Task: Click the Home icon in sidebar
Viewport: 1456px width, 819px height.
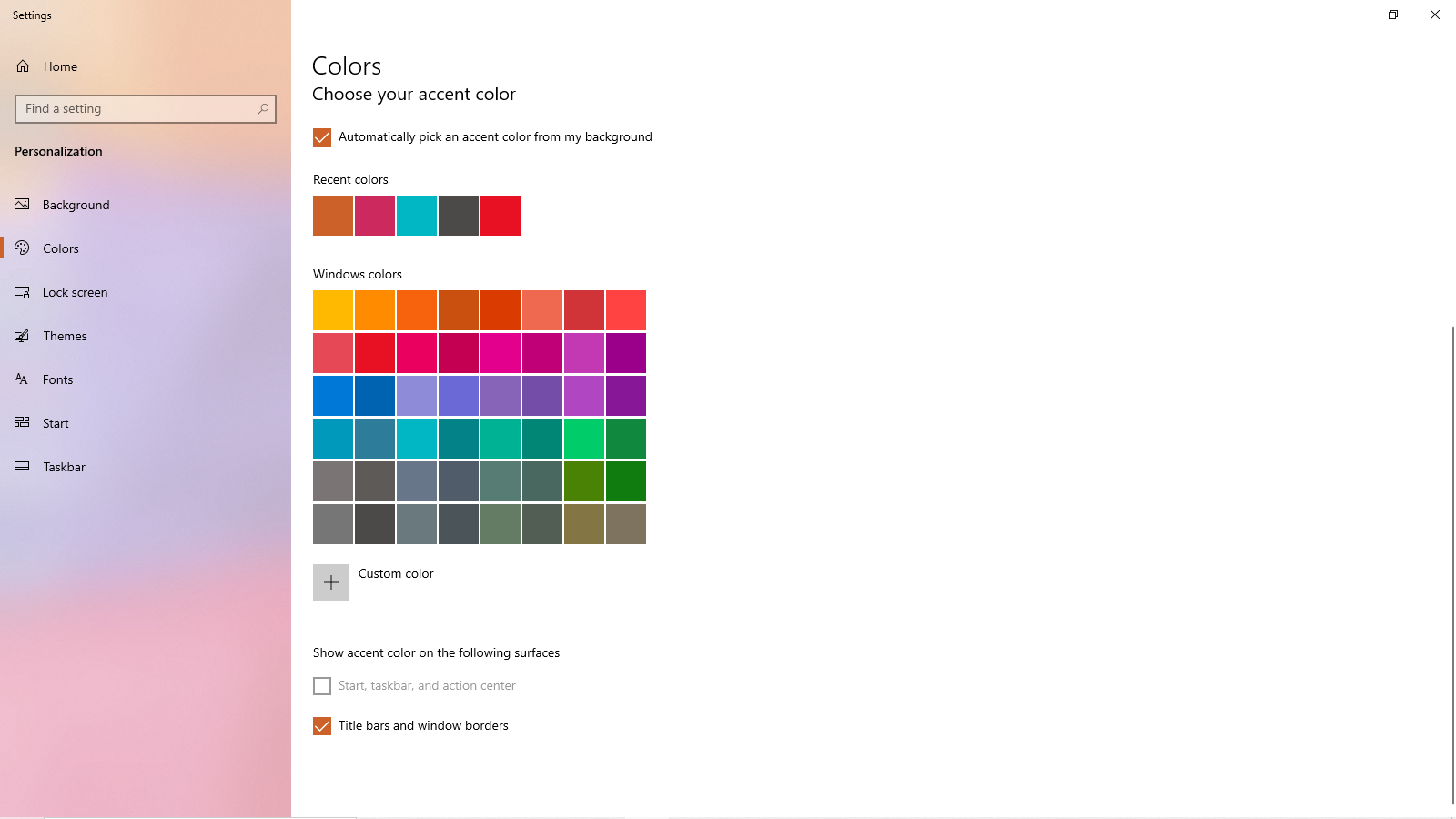Action: (x=23, y=66)
